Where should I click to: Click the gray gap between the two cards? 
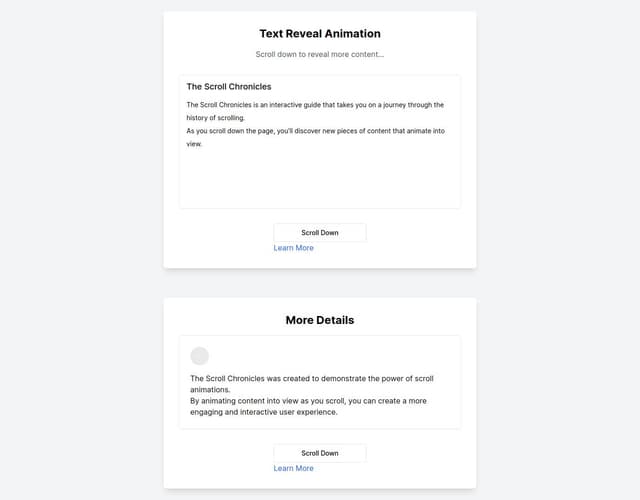[320, 283]
